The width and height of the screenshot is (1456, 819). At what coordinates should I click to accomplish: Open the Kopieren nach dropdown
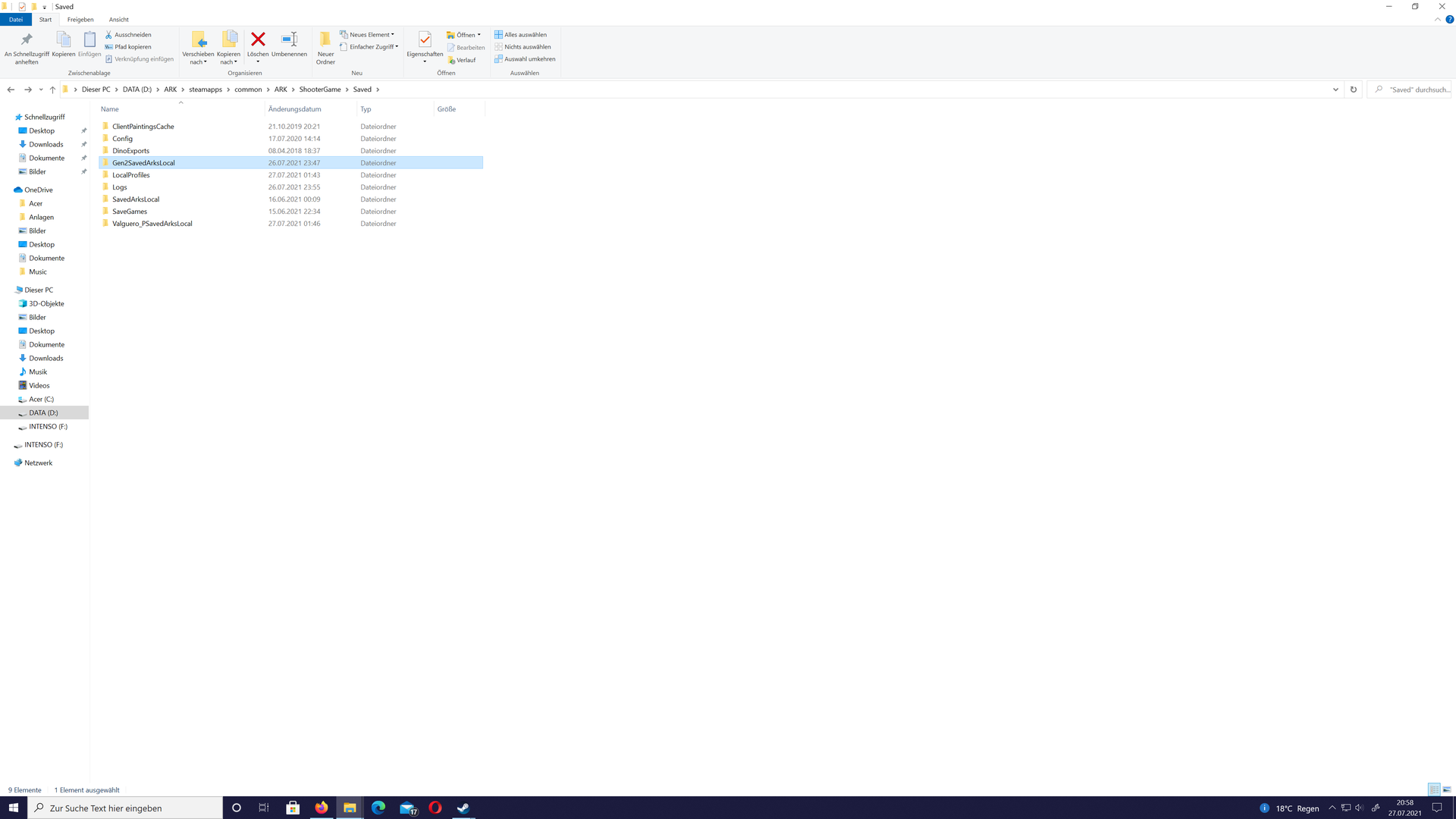coord(228,58)
